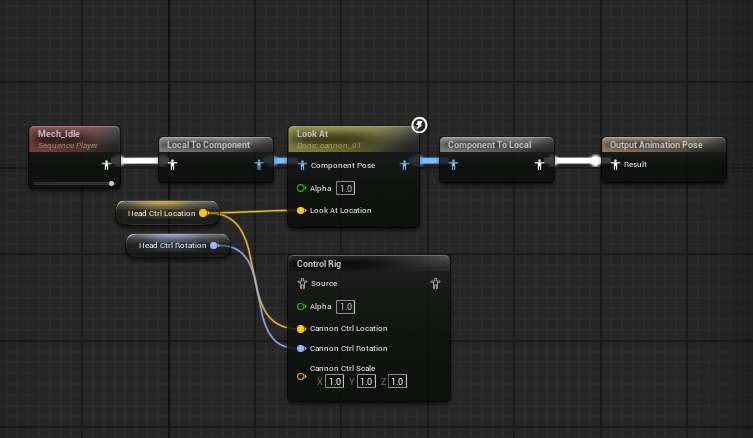Click the green Alpha pin on Look At
Image resolution: width=753 pixels, height=438 pixels.
301,188
